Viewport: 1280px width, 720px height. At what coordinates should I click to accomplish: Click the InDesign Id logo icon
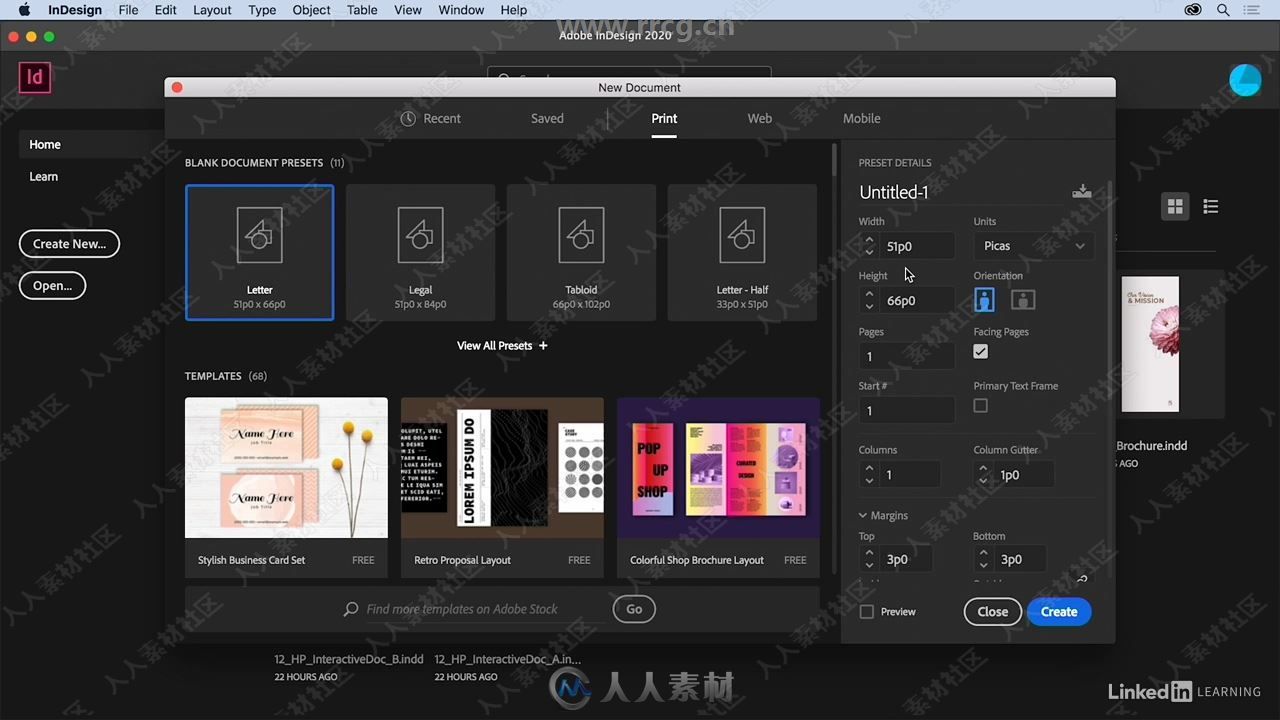(35, 76)
